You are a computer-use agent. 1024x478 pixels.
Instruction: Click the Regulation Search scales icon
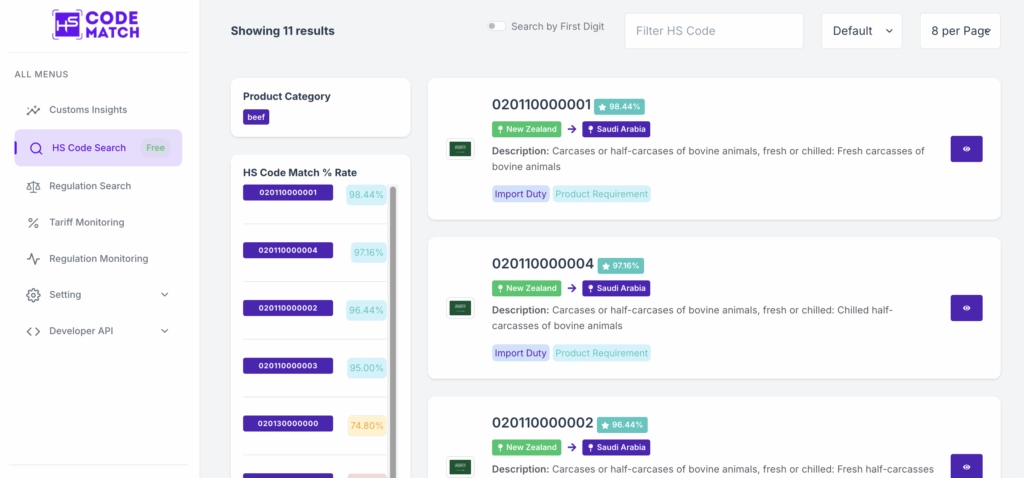coord(34,186)
